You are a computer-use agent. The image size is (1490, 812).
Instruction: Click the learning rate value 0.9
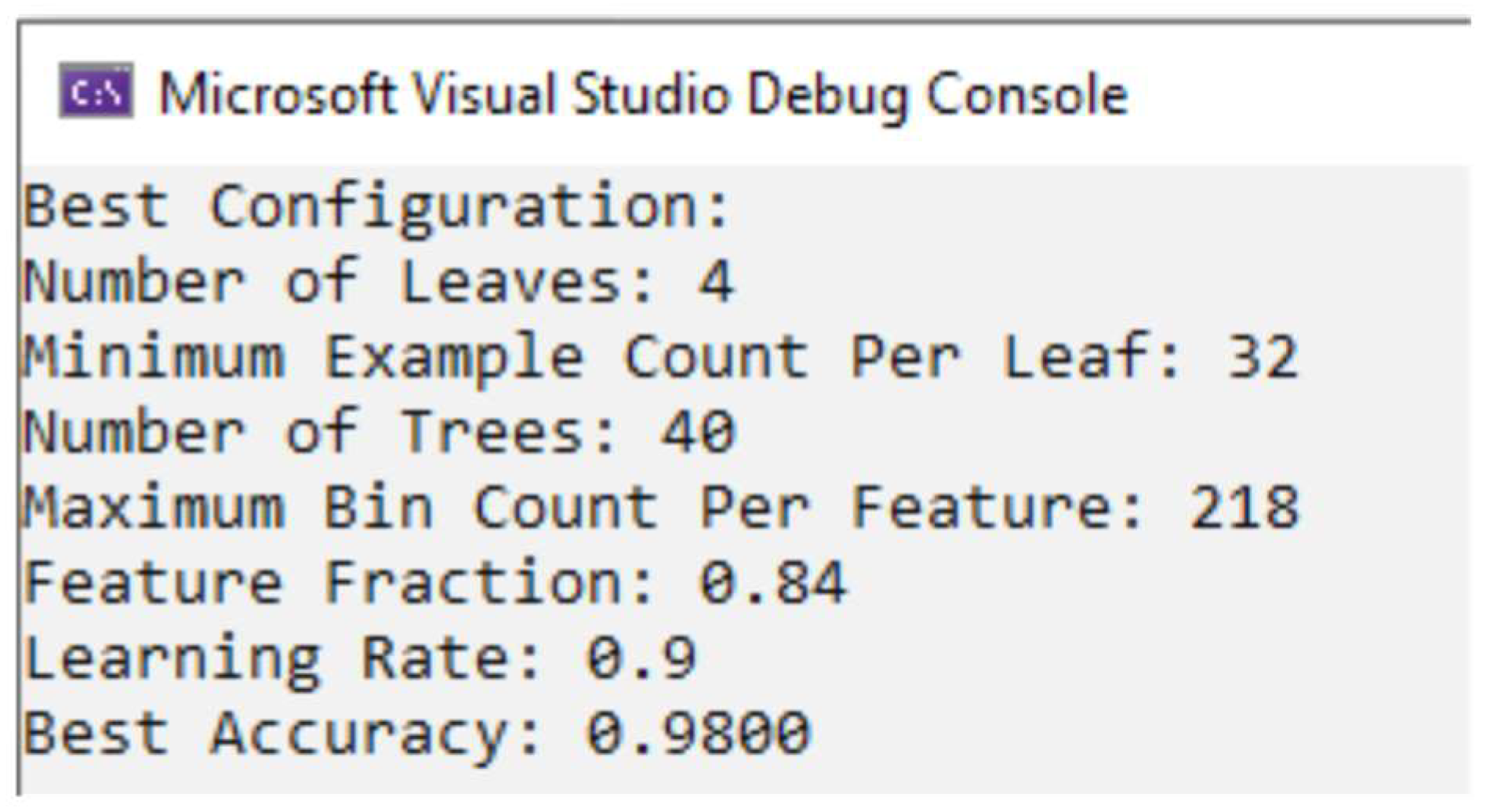[x=641, y=658]
